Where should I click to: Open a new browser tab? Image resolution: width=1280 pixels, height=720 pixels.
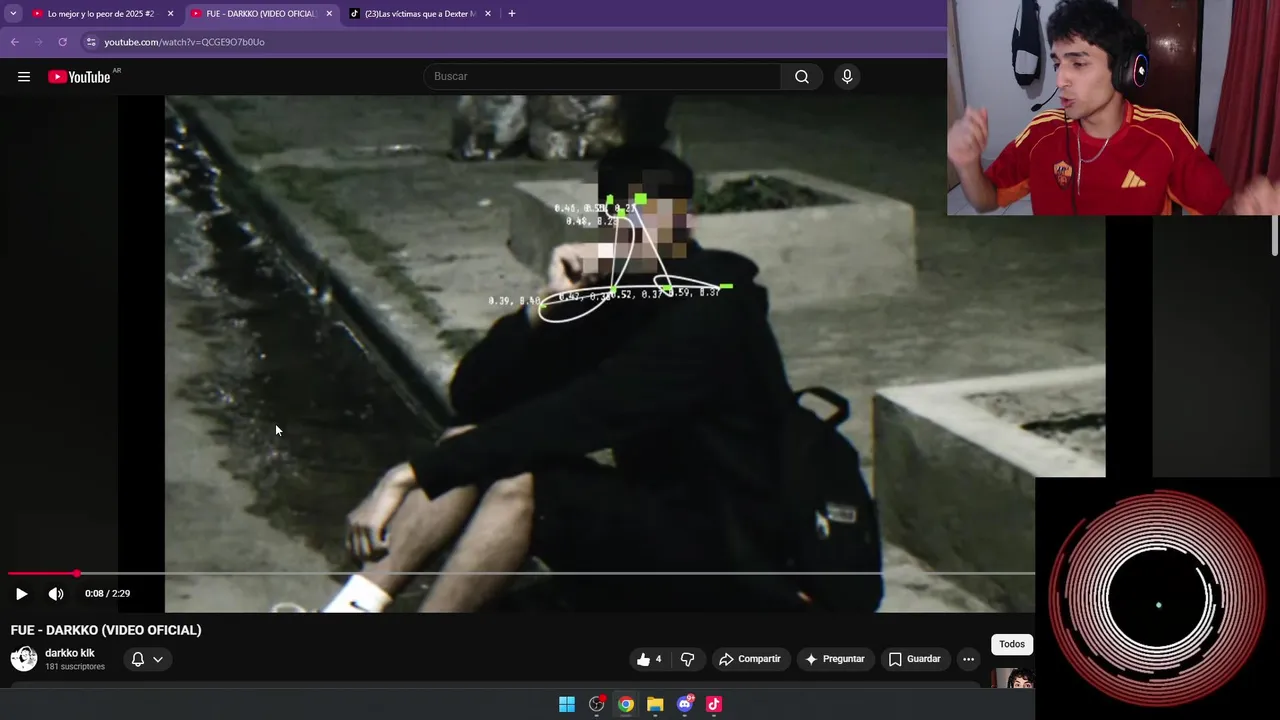(512, 14)
